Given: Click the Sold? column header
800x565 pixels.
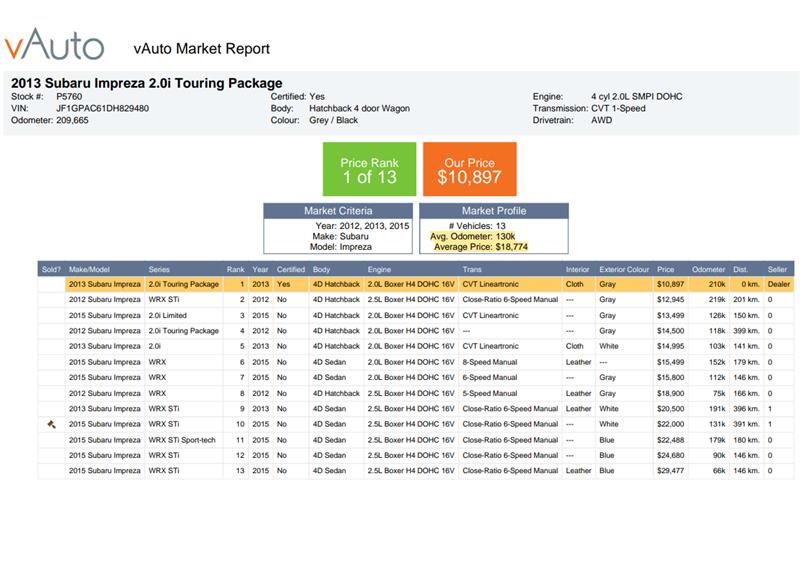Looking at the screenshot, I should 51,269.
